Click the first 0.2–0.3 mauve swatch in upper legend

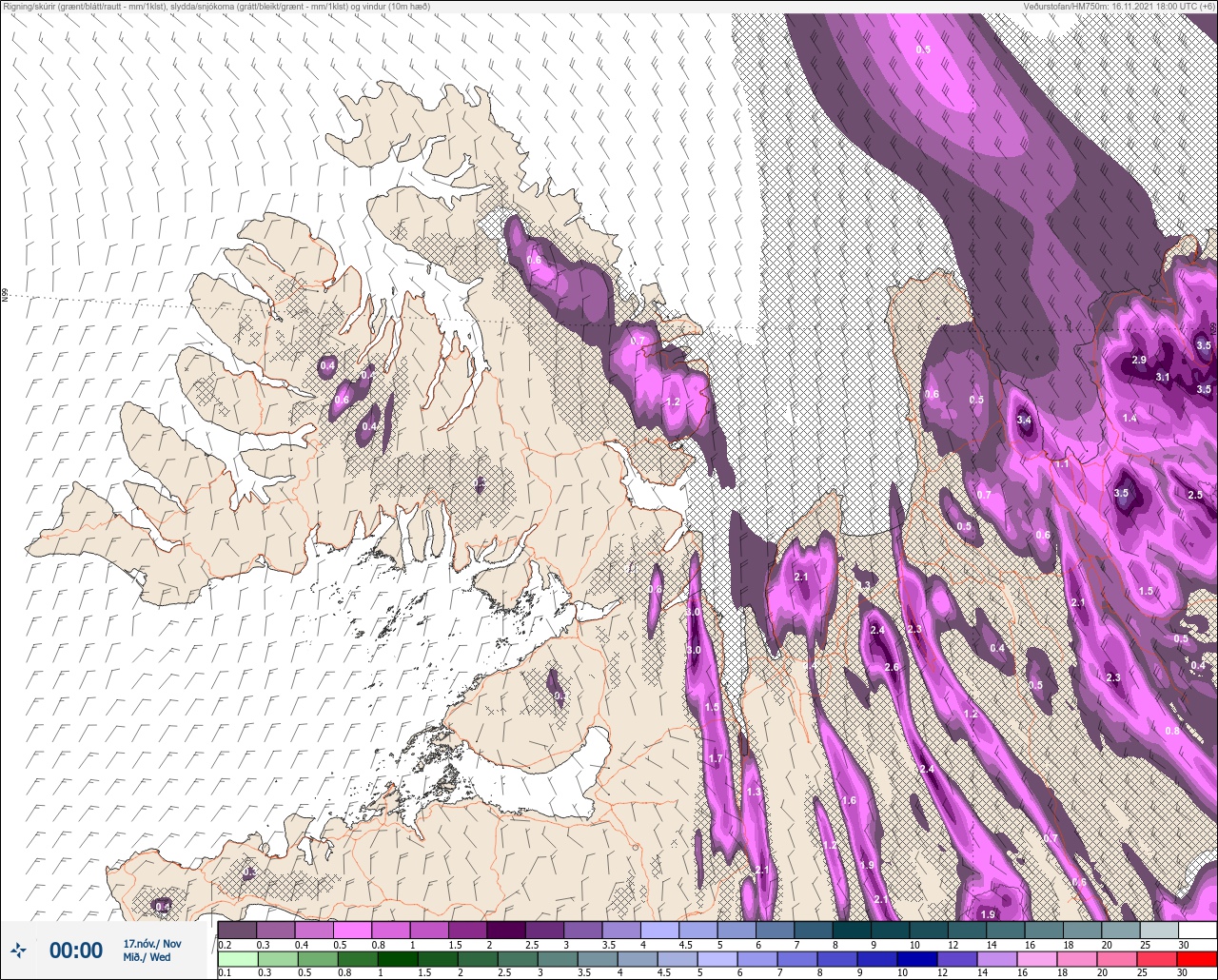(x=238, y=930)
